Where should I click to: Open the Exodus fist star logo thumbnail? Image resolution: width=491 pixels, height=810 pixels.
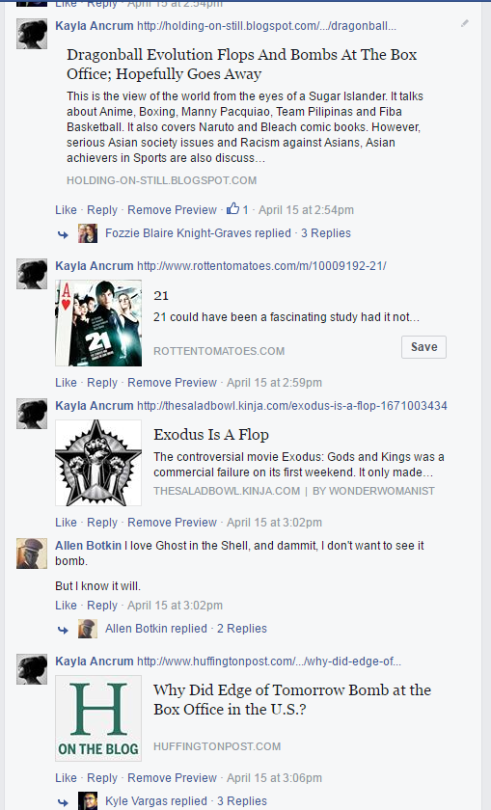[99, 462]
